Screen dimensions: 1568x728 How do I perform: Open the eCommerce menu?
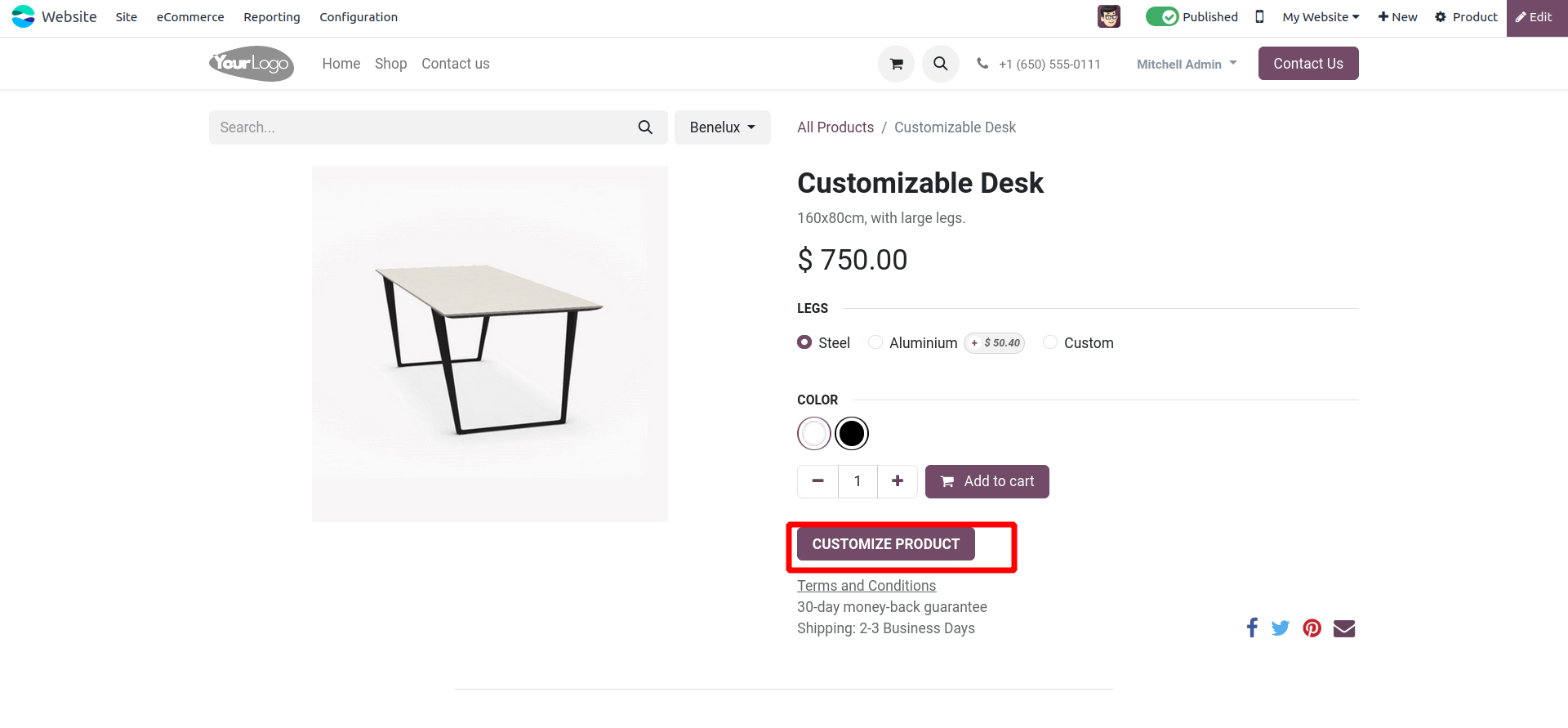point(190,17)
